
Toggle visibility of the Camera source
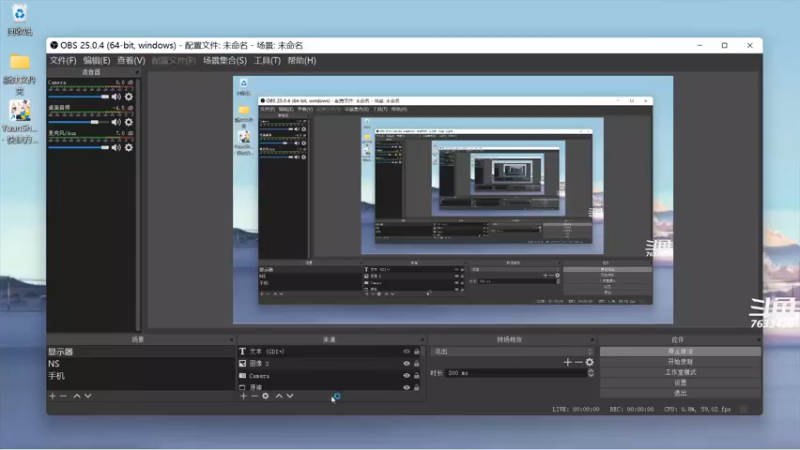(407, 376)
